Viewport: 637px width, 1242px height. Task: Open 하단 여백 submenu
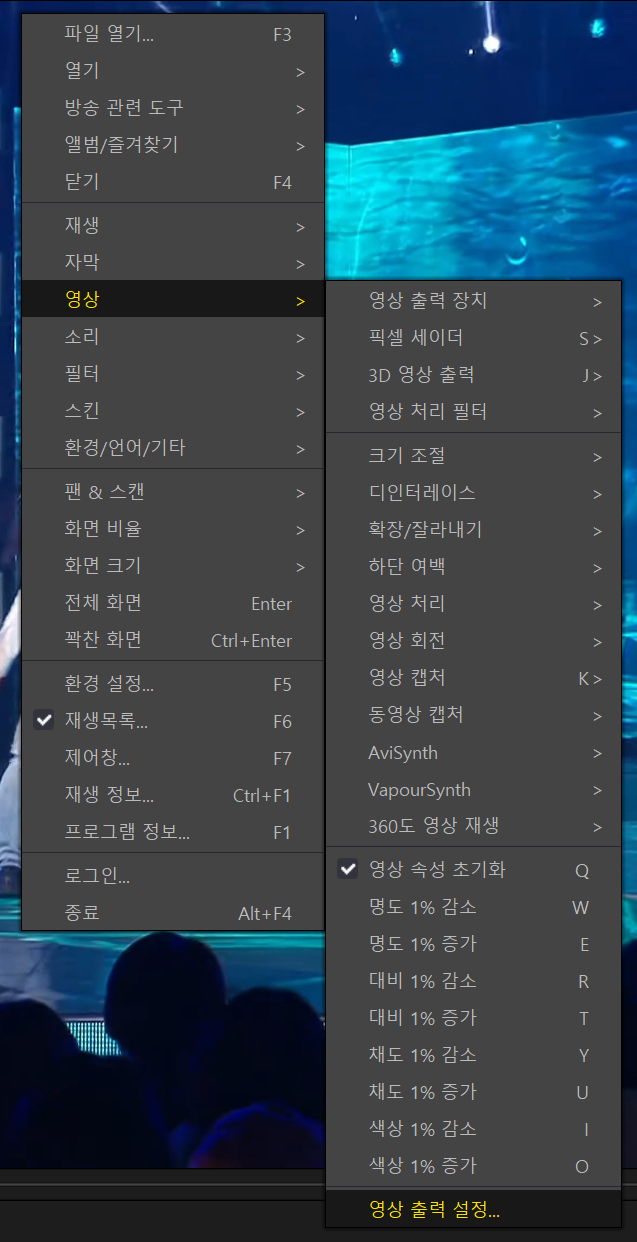tap(473, 567)
